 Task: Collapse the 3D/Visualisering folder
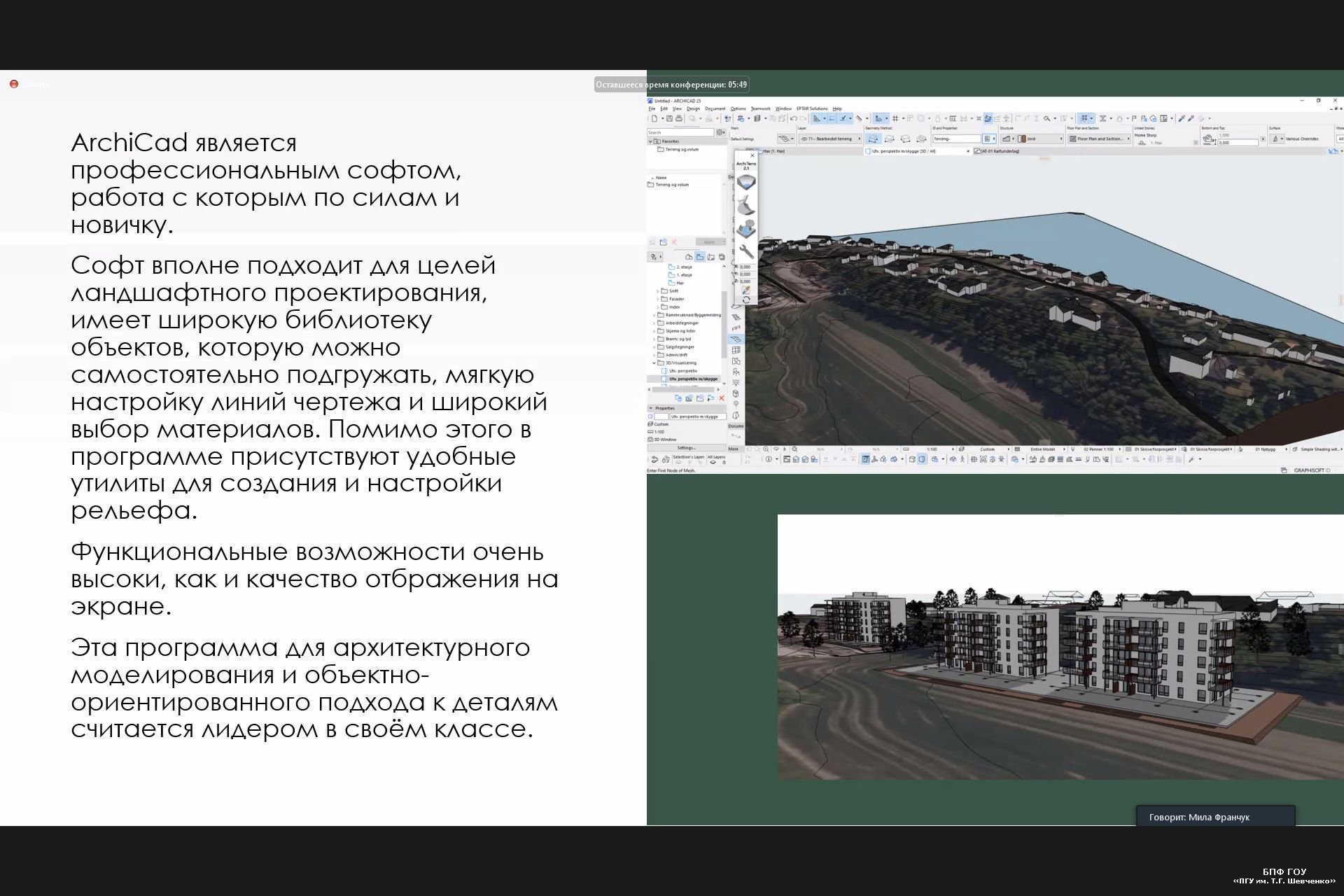pyautogui.click(x=654, y=363)
